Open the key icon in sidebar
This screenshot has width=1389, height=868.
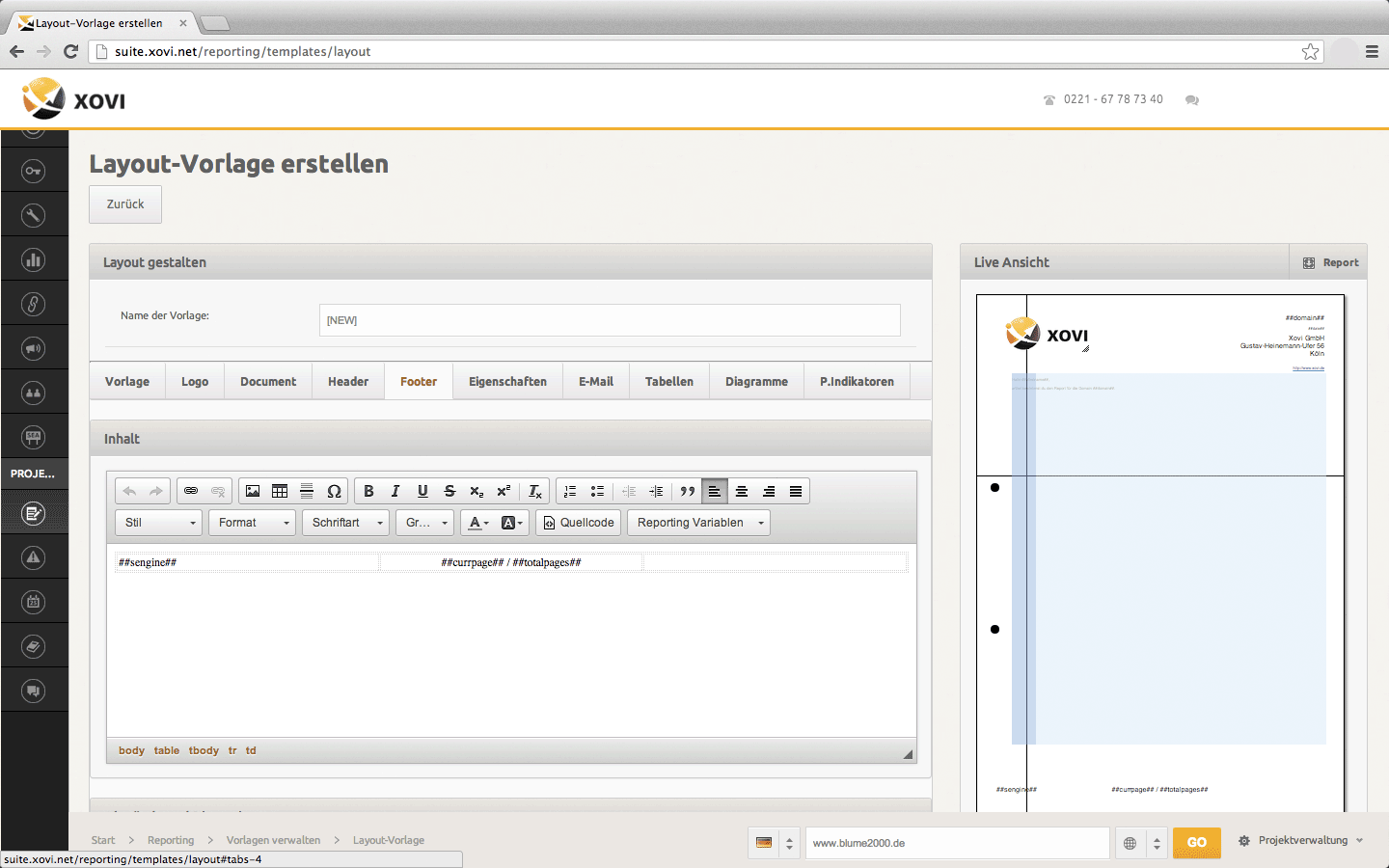tap(34, 171)
